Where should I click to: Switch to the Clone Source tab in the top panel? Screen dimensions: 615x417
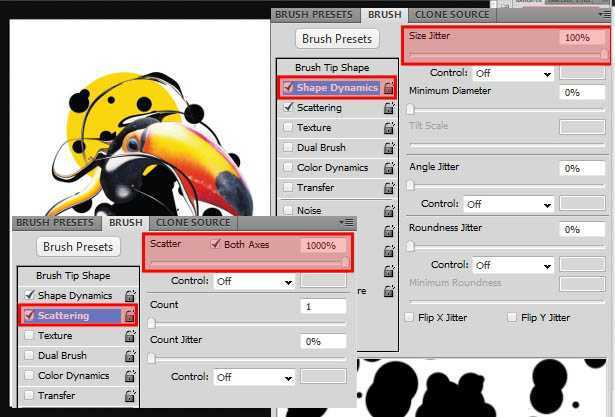pyautogui.click(x=452, y=15)
